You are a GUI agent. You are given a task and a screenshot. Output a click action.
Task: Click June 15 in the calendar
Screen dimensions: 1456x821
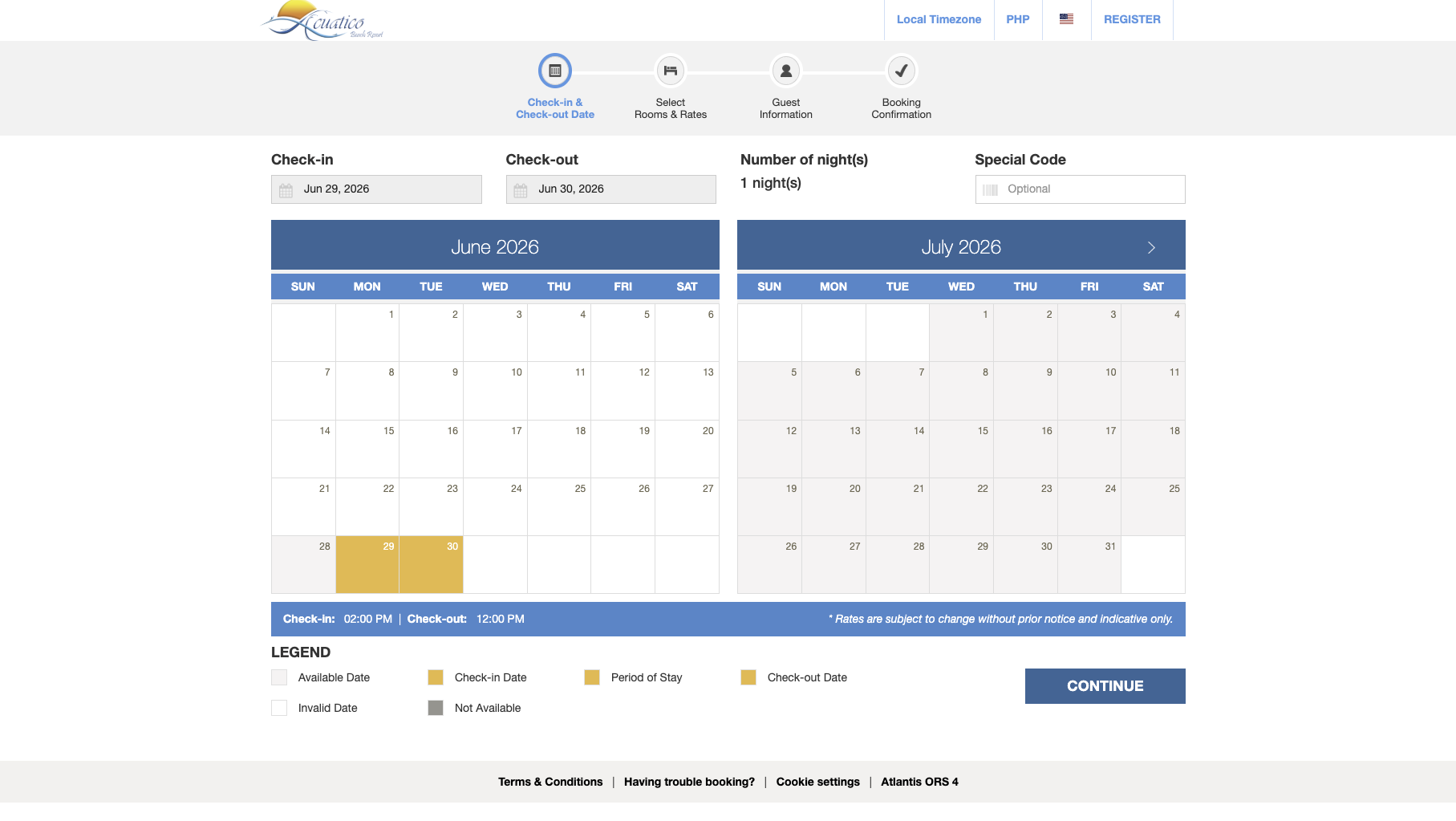367,449
